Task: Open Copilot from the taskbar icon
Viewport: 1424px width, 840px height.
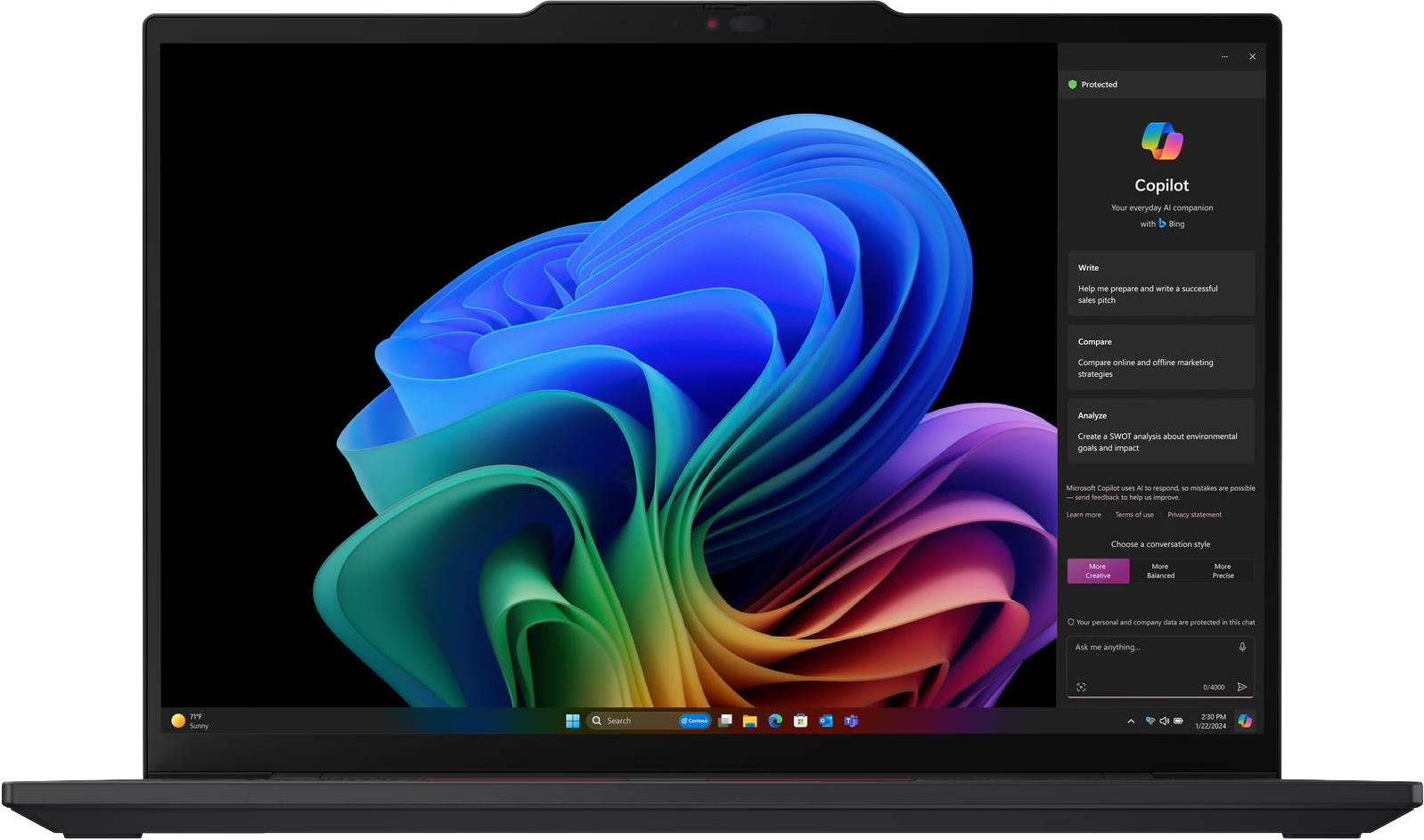Action: point(1244,721)
